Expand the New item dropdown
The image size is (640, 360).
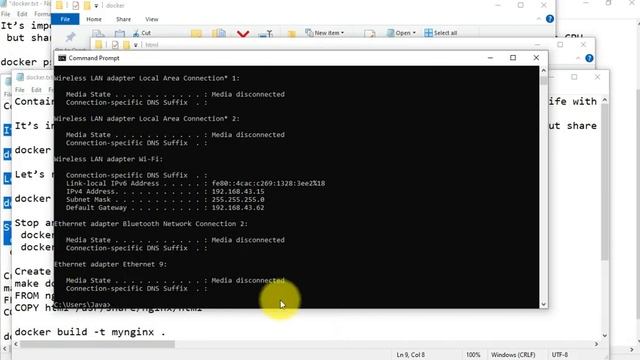point(325,33)
